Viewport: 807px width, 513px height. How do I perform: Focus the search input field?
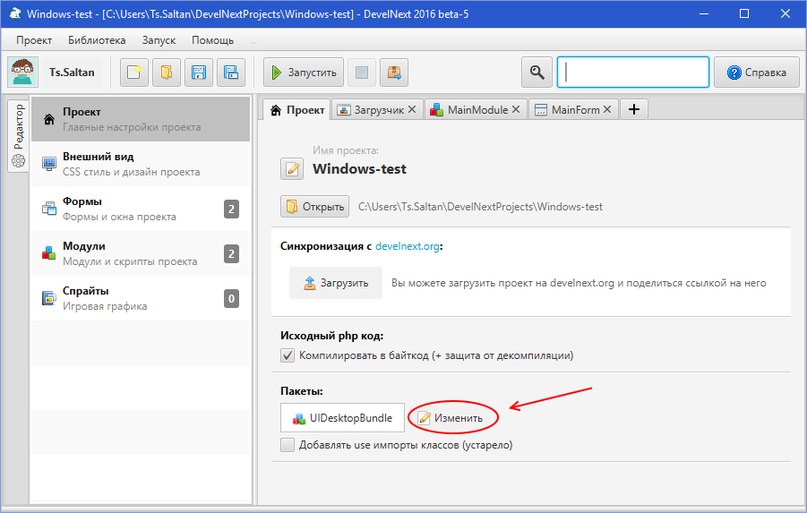(633, 73)
